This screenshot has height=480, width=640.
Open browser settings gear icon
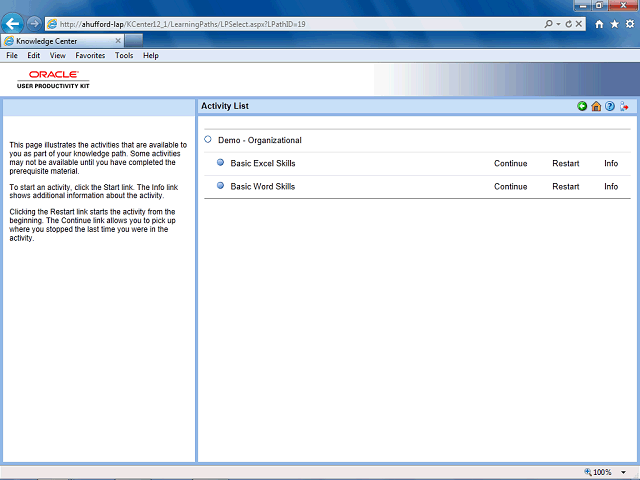[630, 24]
